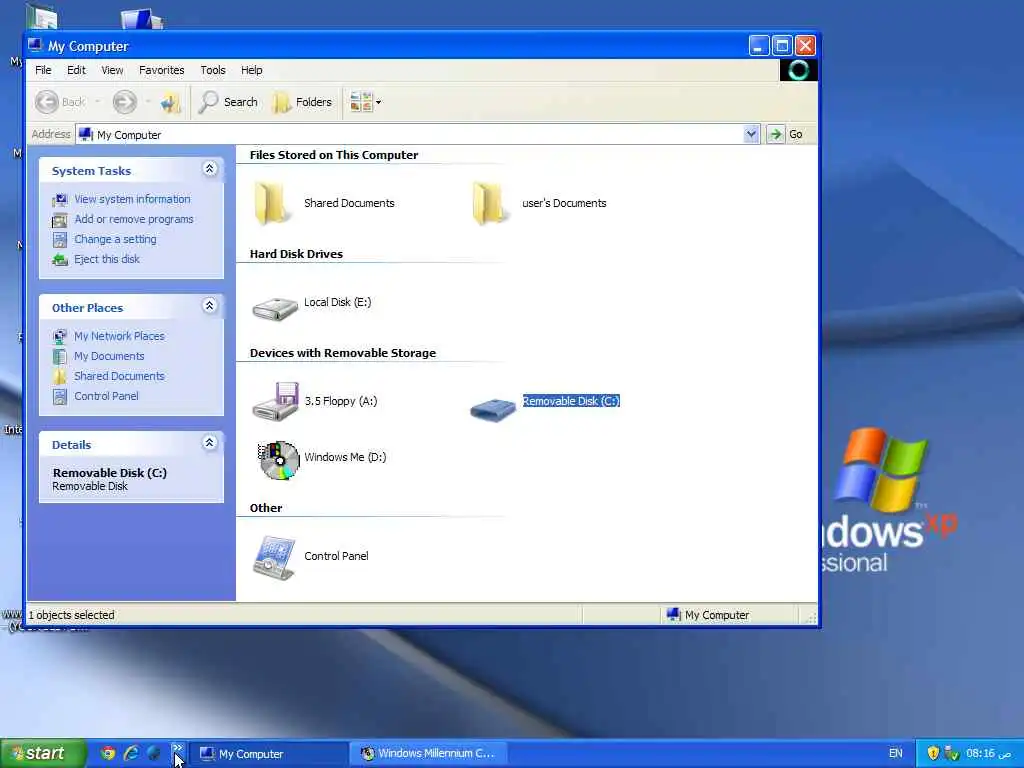Collapse the System Tasks panel
The width and height of the screenshot is (1024, 768).
click(210, 169)
